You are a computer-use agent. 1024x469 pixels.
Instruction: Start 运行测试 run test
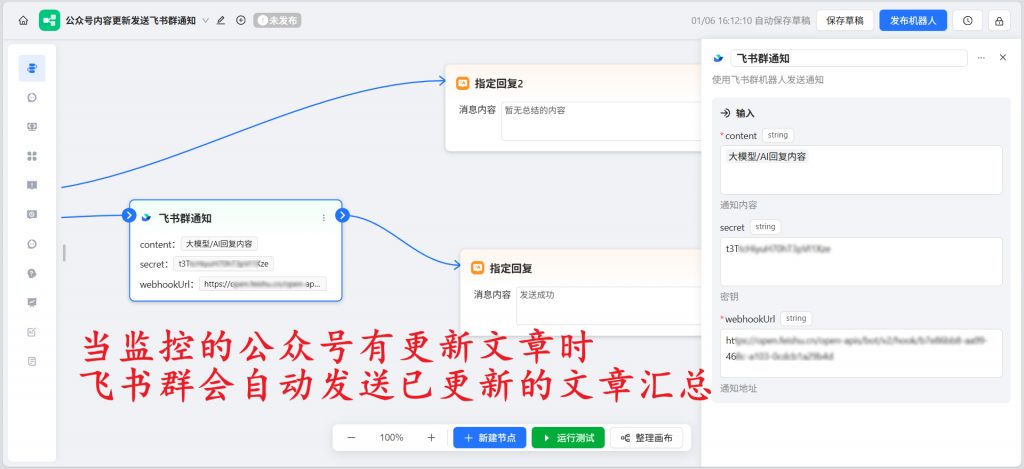568,438
